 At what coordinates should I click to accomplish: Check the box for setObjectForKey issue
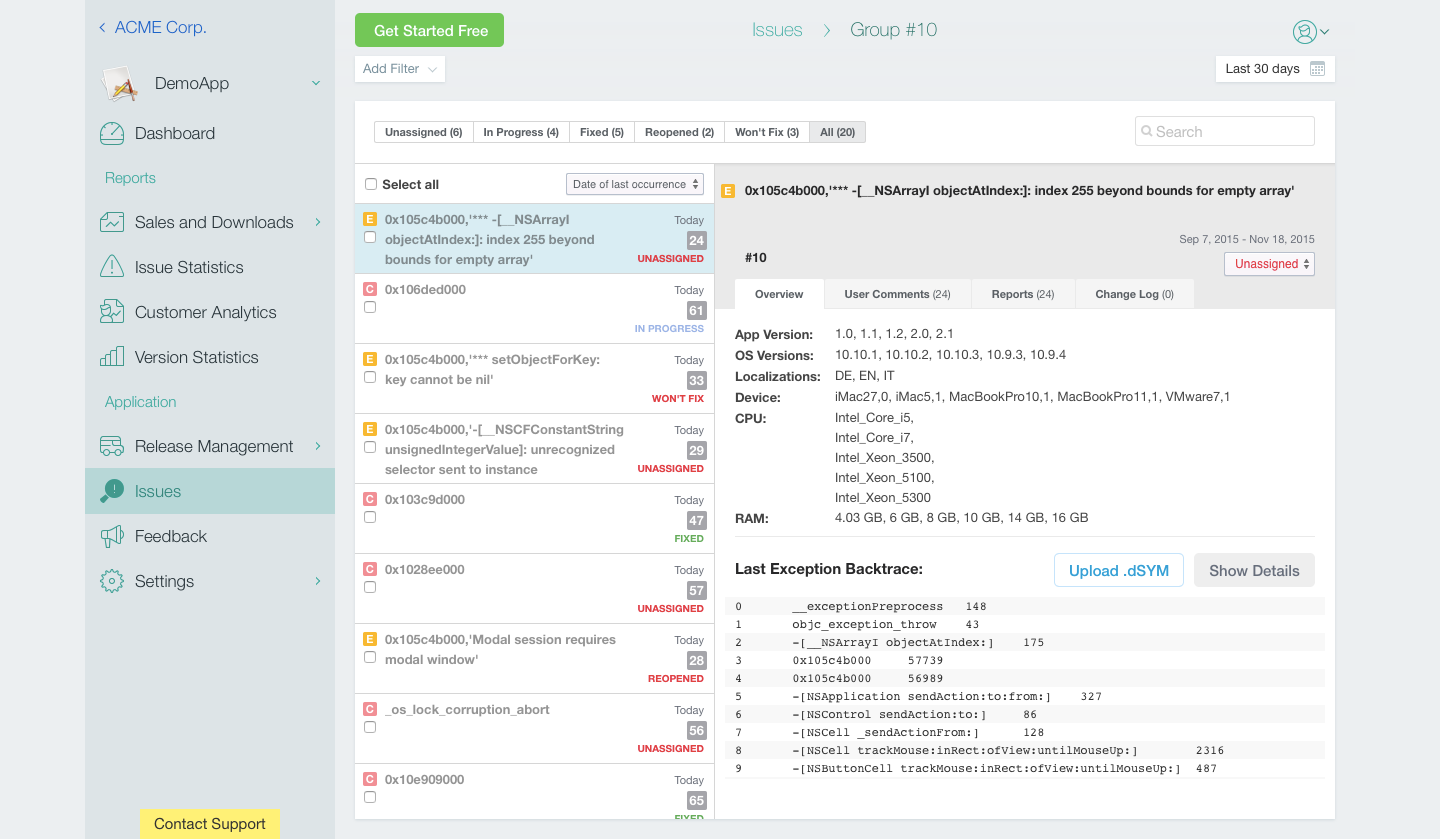point(370,377)
